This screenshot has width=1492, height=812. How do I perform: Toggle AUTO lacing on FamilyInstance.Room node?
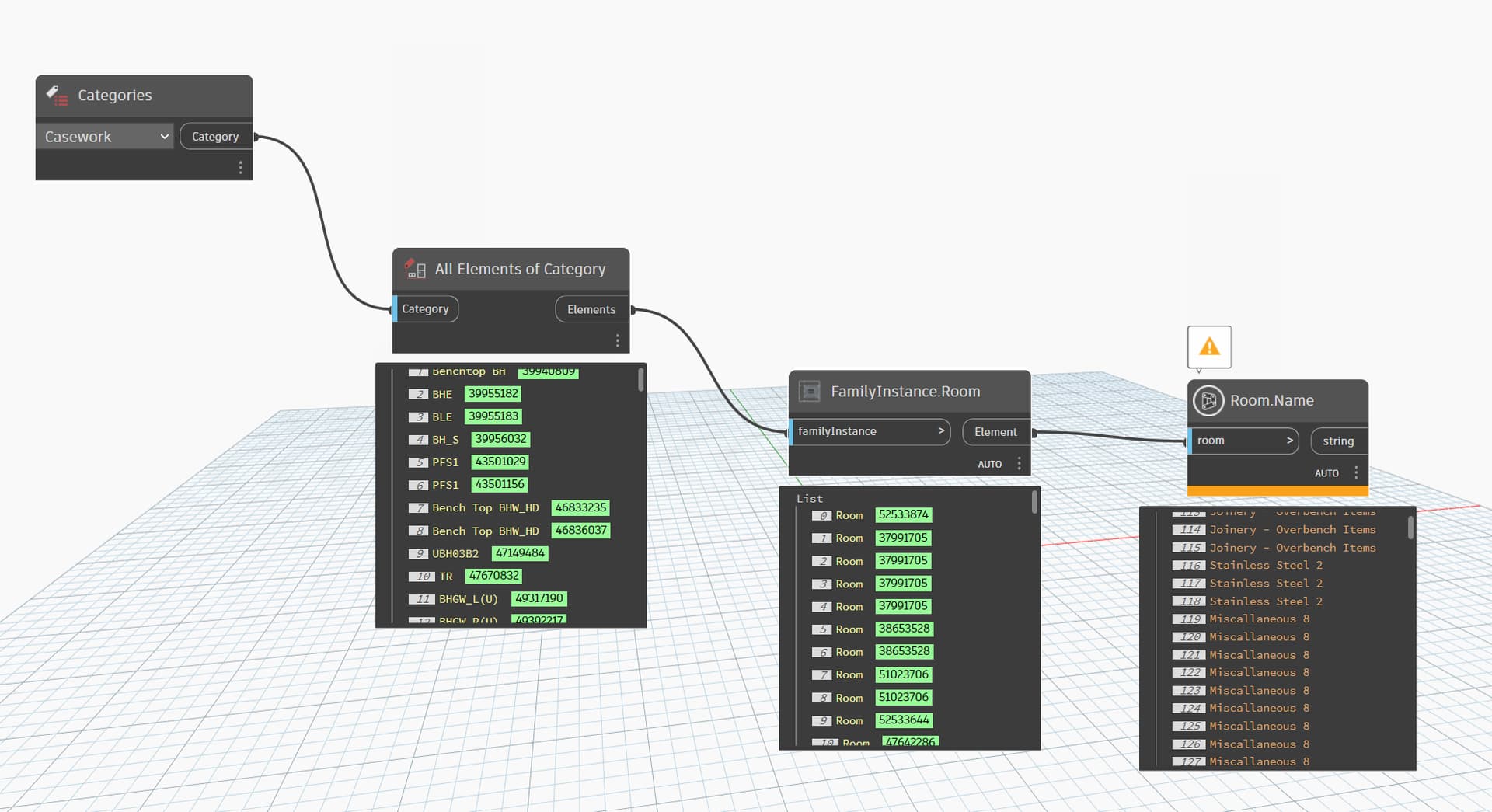tap(990, 463)
